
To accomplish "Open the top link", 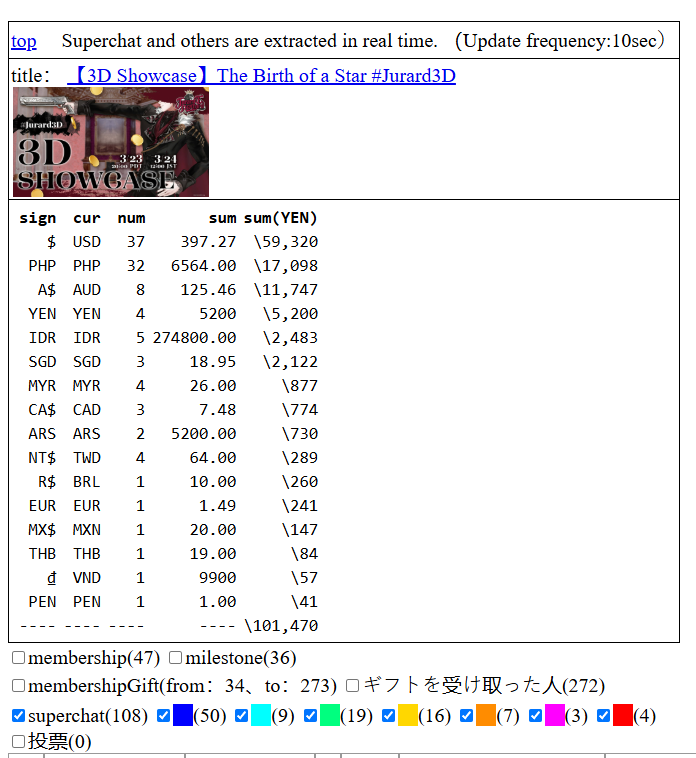I will coord(24,41).
